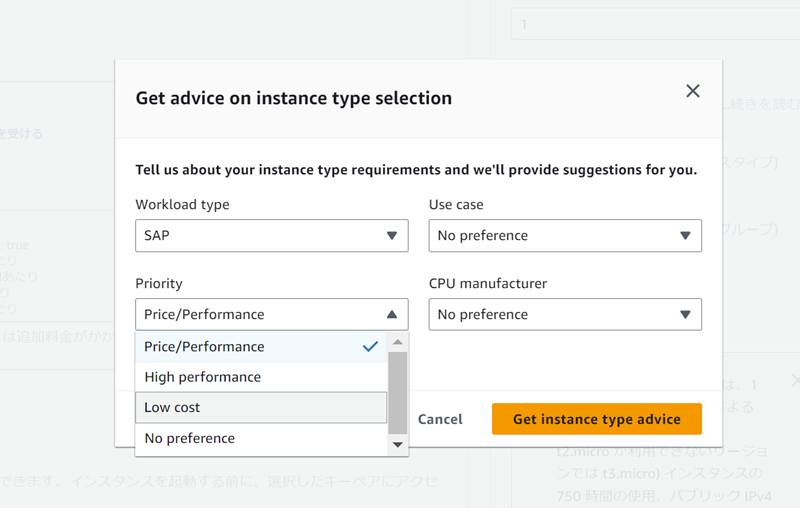Screen dimensions: 800x508
Task: Choose No preference in Priority list
Action: 261,438
